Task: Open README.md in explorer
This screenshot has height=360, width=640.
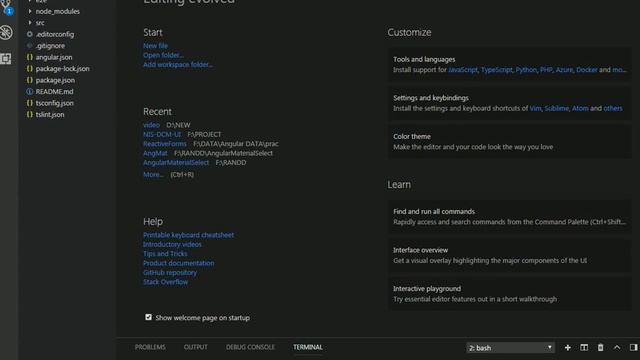Action: [54, 91]
